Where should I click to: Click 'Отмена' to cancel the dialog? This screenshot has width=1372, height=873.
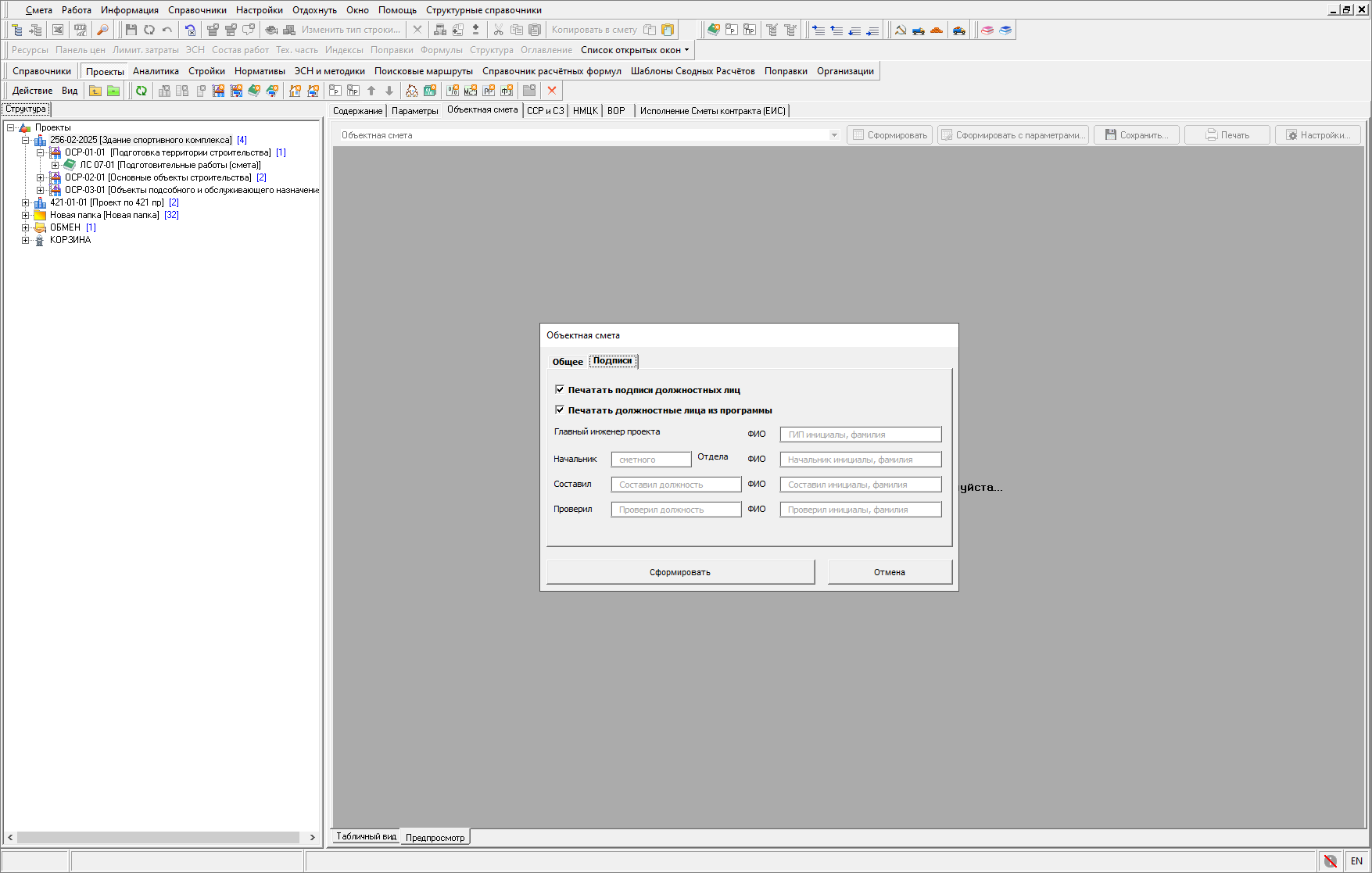[889, 572]
